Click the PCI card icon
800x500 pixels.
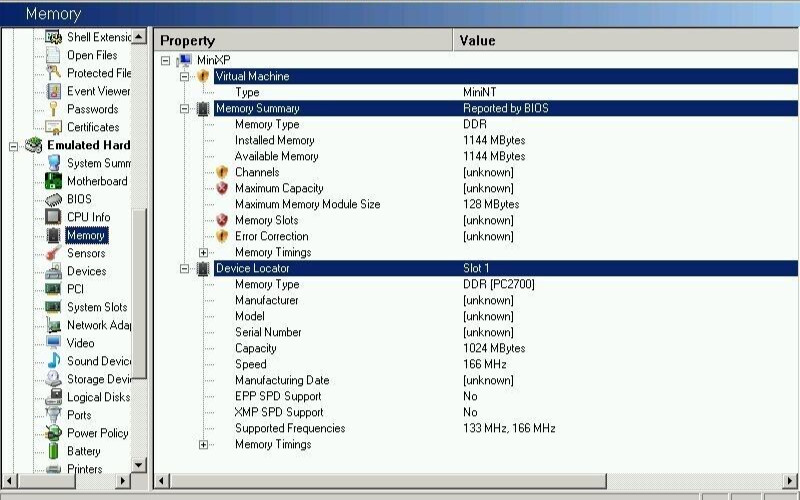point(53,289)
